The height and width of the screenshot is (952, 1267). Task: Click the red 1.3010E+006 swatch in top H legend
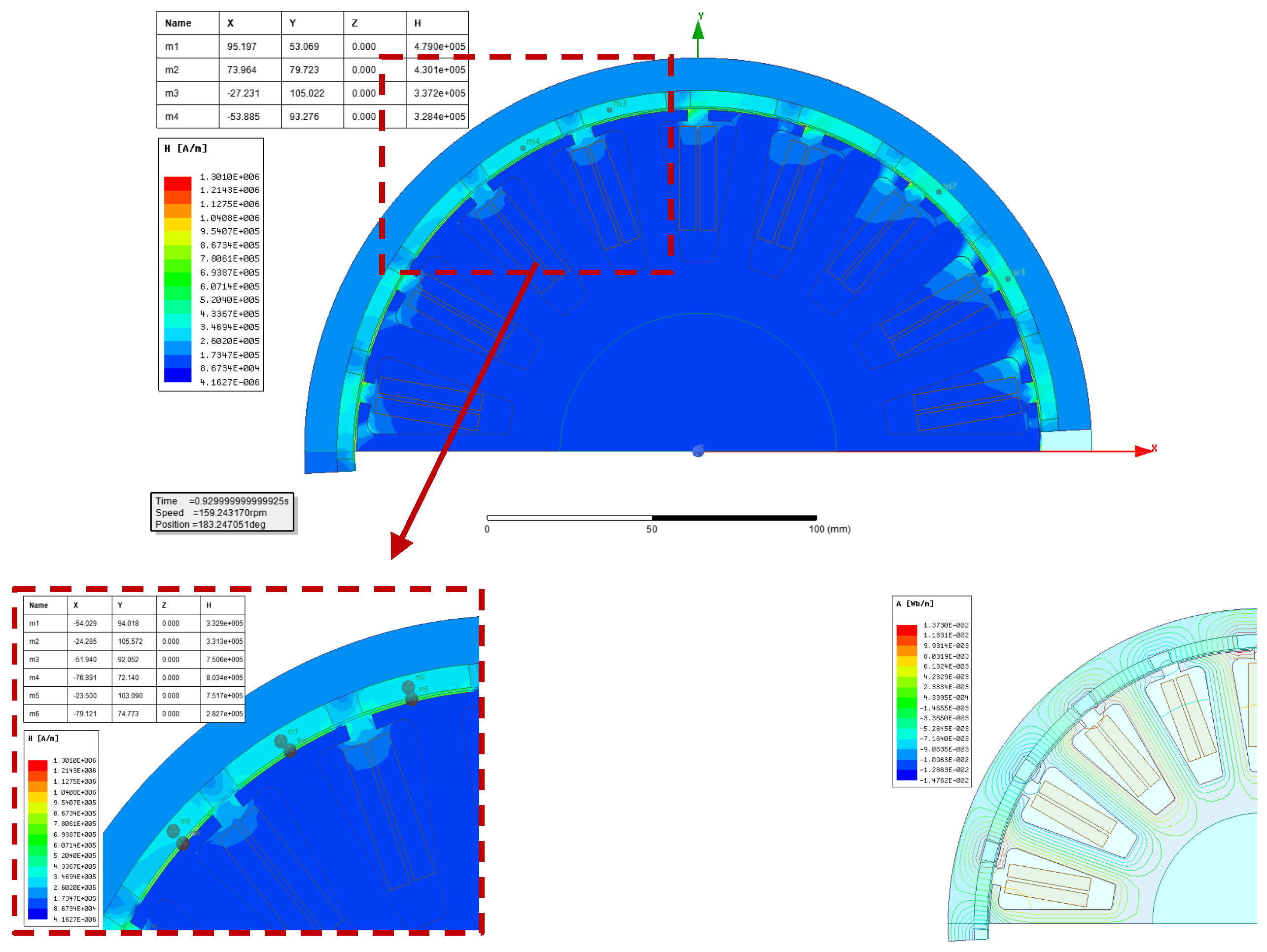[x=178, y=184]
